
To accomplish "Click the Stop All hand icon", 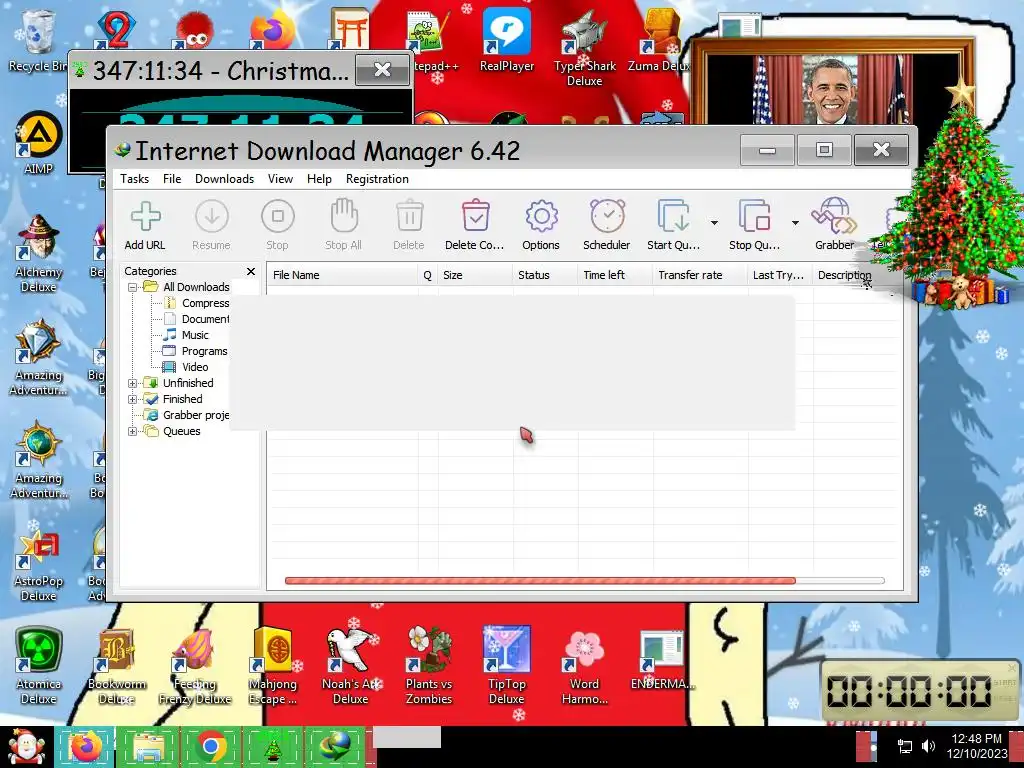I will pyautogui.click(x=344, y=216).
